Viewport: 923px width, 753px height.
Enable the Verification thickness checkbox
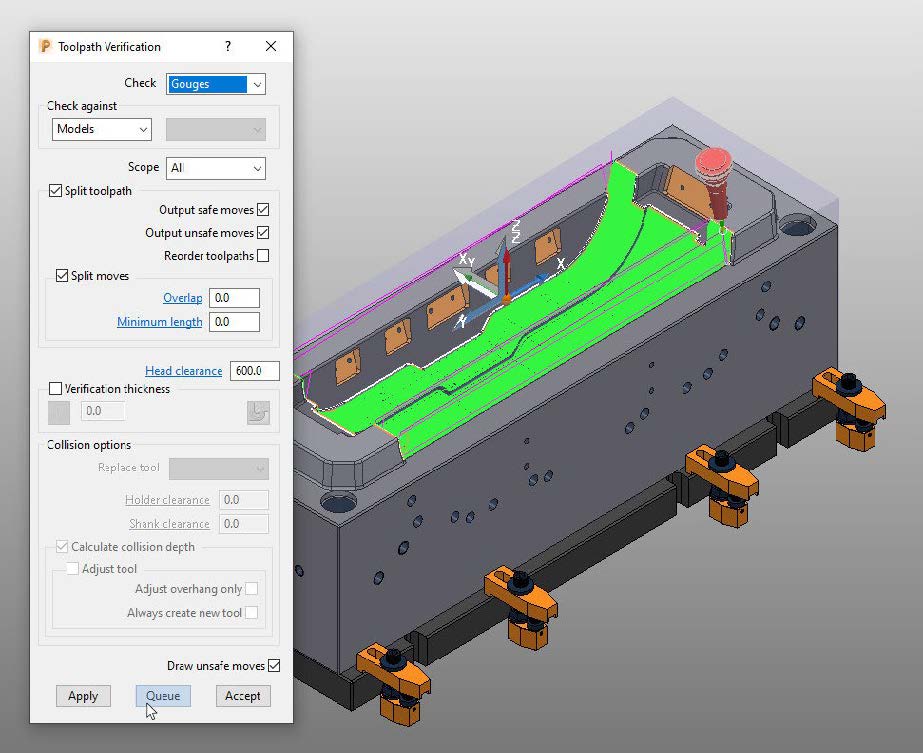(55, 389)
